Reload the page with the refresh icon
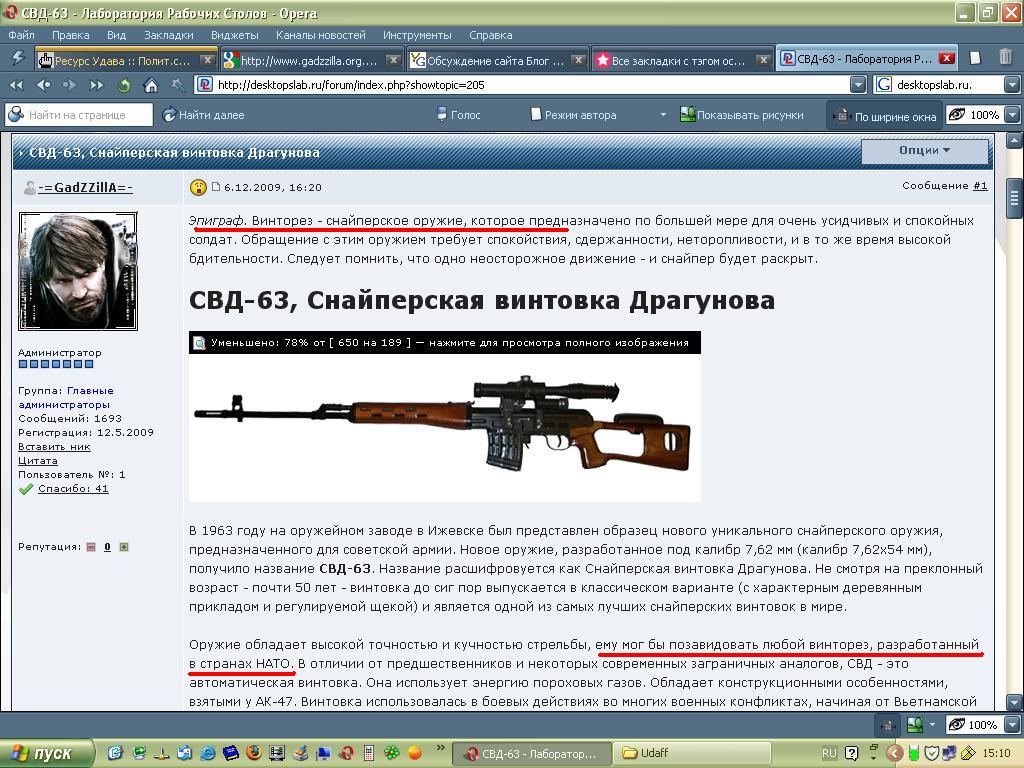Viewport: 1024px width, 768px height. pyautogui.click(x=124, y=85)
